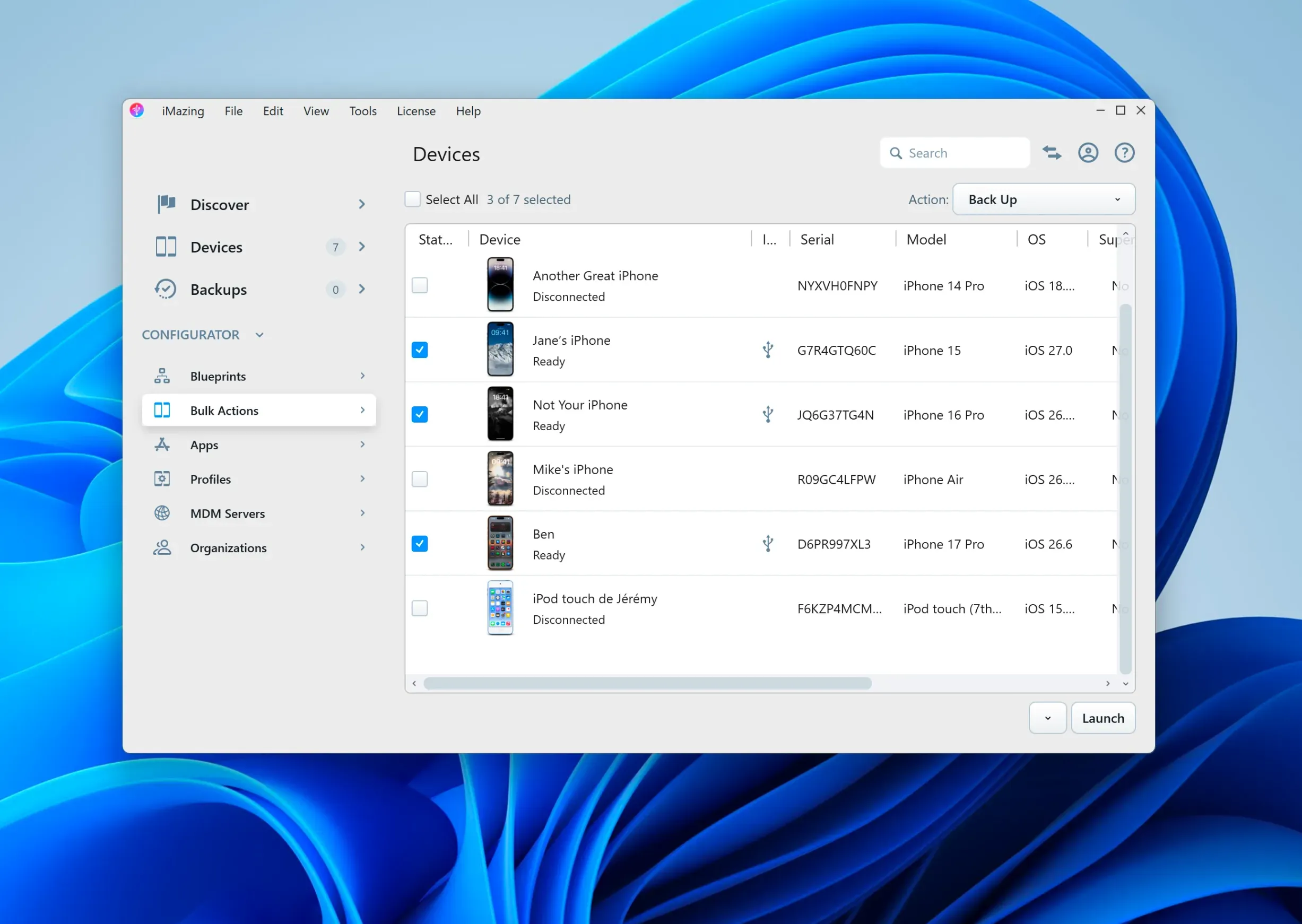Expand the Blueprints chevron

(x=362, y=376)
